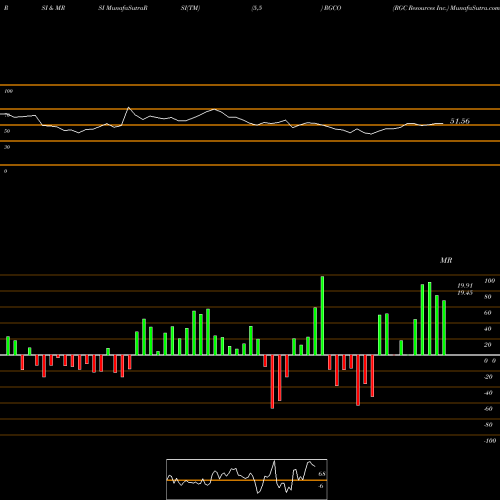
Task: Click the RGC Resources Inc. MunafaSutra.com header text
Action: tap(446, 8)
